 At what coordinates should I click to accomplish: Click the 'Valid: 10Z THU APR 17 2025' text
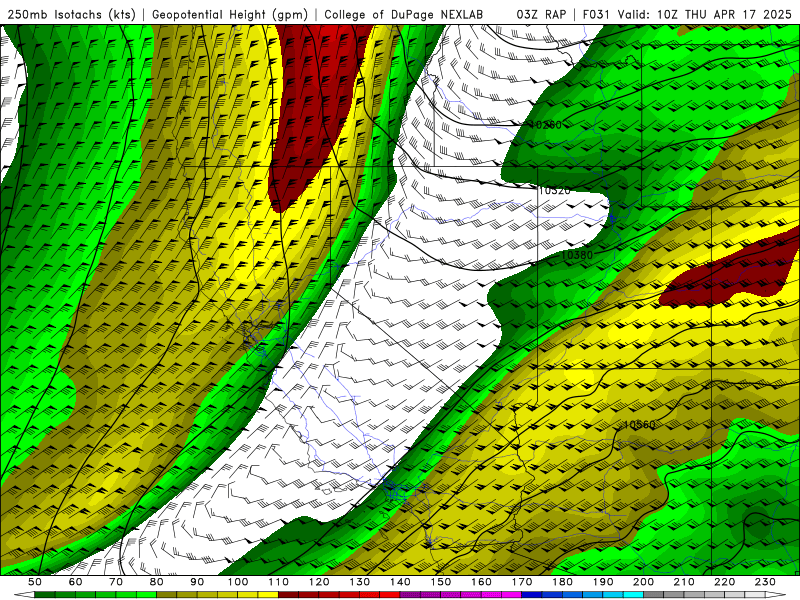[x=705, y=15]
